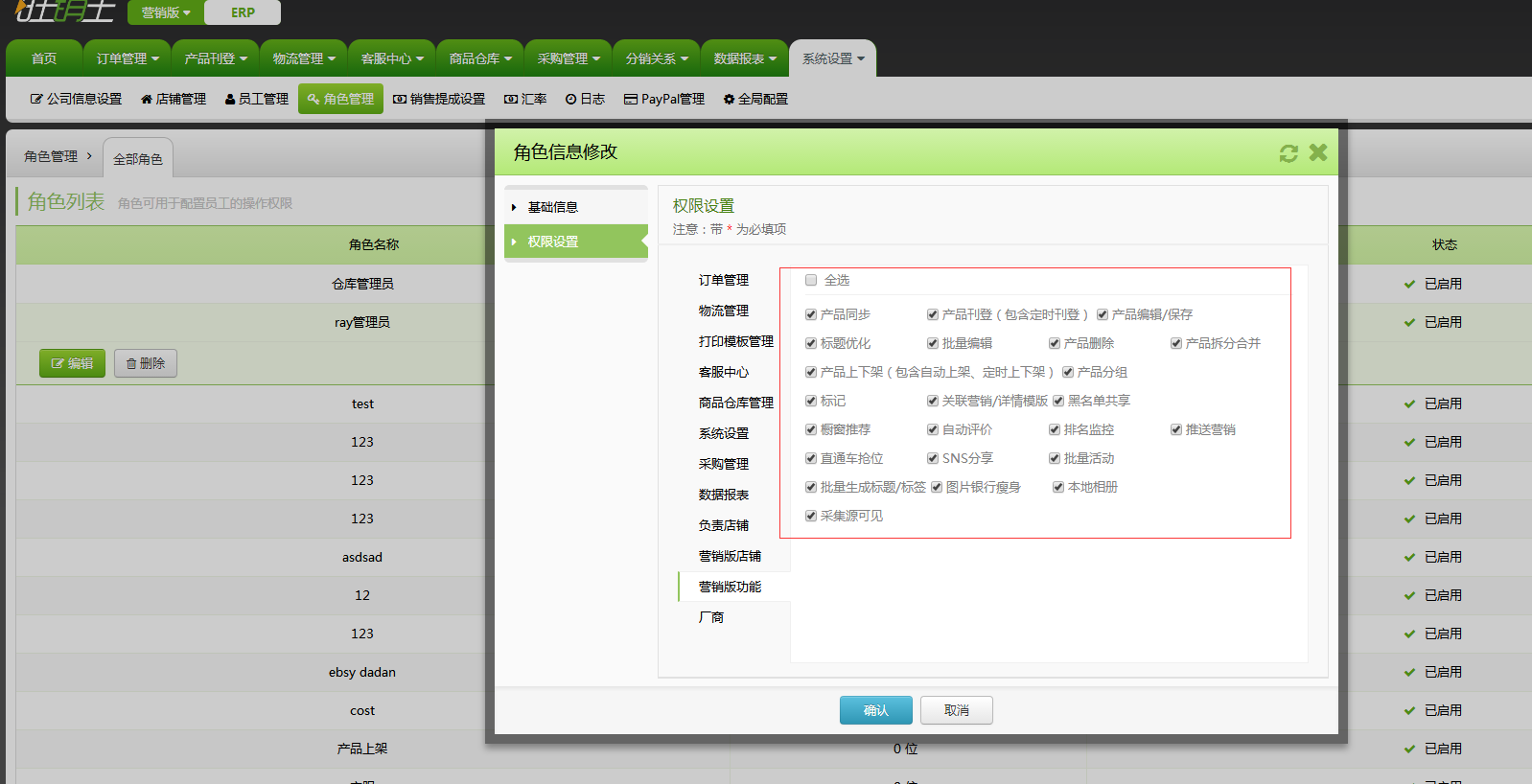Click 编辑 button for ray管理员
The height and width of the screenshot is (784, 1532).
[x=72, y=363]
